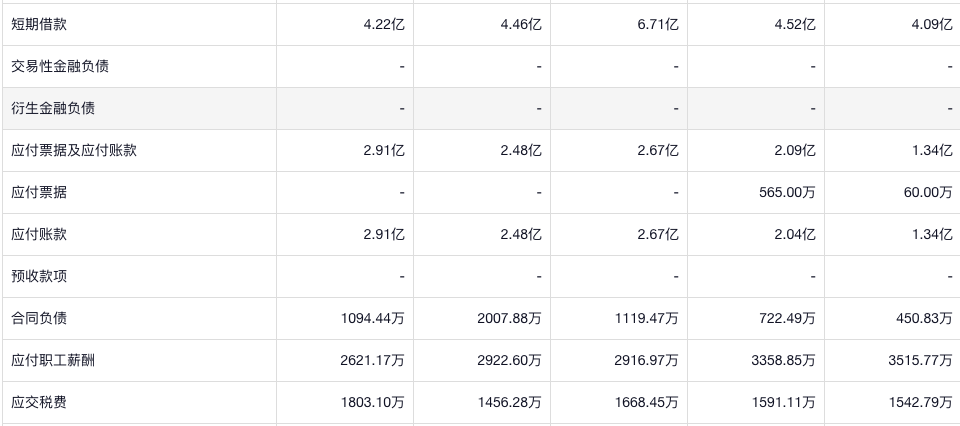Select the 2007.88万 contract liabilities cell
960x426 pixels.
point(510,318)
